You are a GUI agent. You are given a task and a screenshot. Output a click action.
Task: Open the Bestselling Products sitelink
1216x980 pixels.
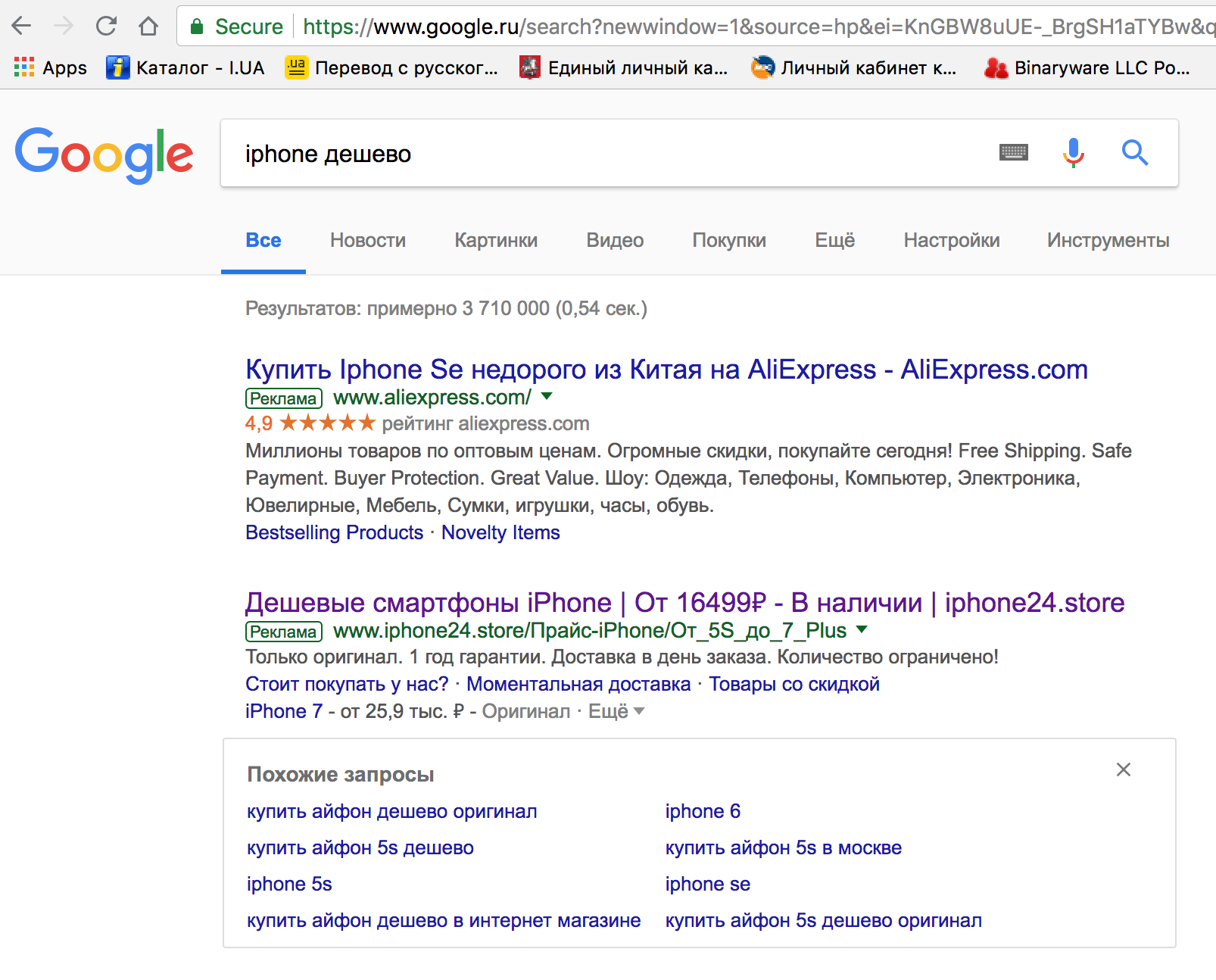334,532
